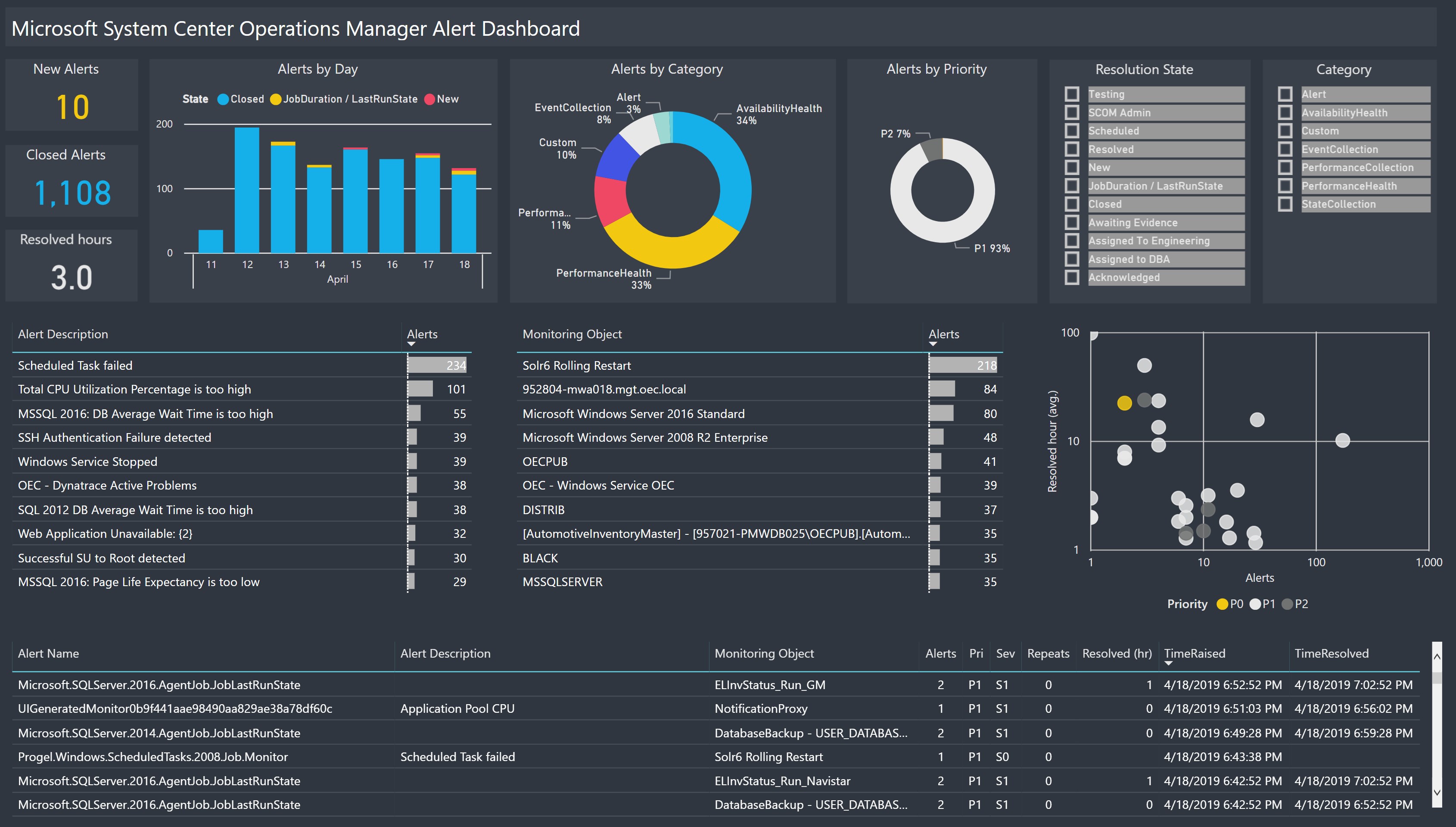Tick the PerformanceHealth category checkbox

click(x=1285, y=186)
